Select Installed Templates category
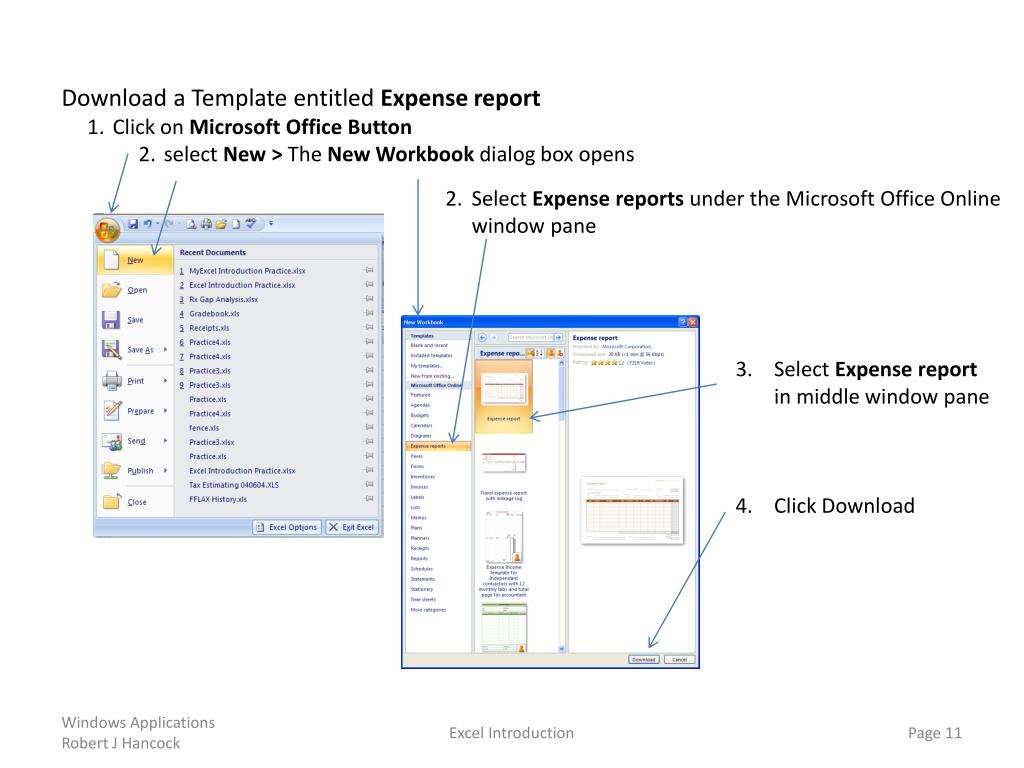Image resolution: width=1024 pixels, height=768 pixels. (x=431, y=356)
